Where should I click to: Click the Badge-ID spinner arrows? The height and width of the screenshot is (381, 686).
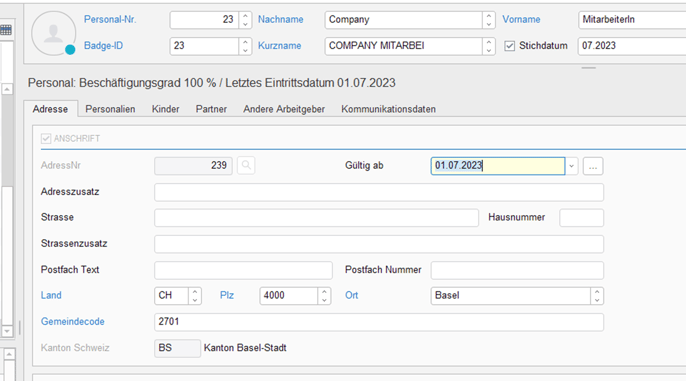click(245, 46)
